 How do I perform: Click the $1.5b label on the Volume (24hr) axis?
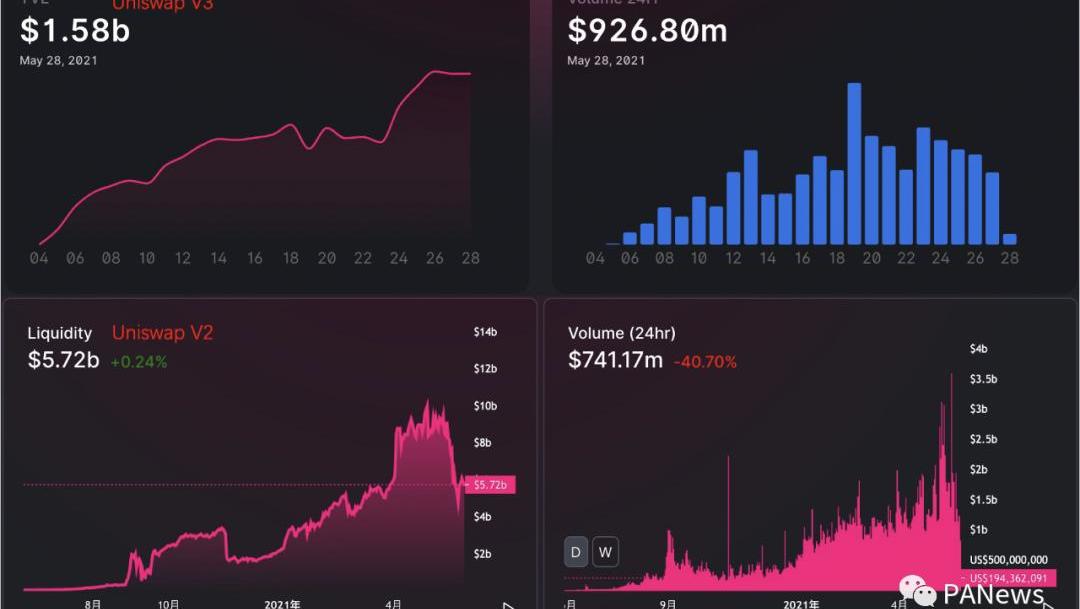point(984,499)
